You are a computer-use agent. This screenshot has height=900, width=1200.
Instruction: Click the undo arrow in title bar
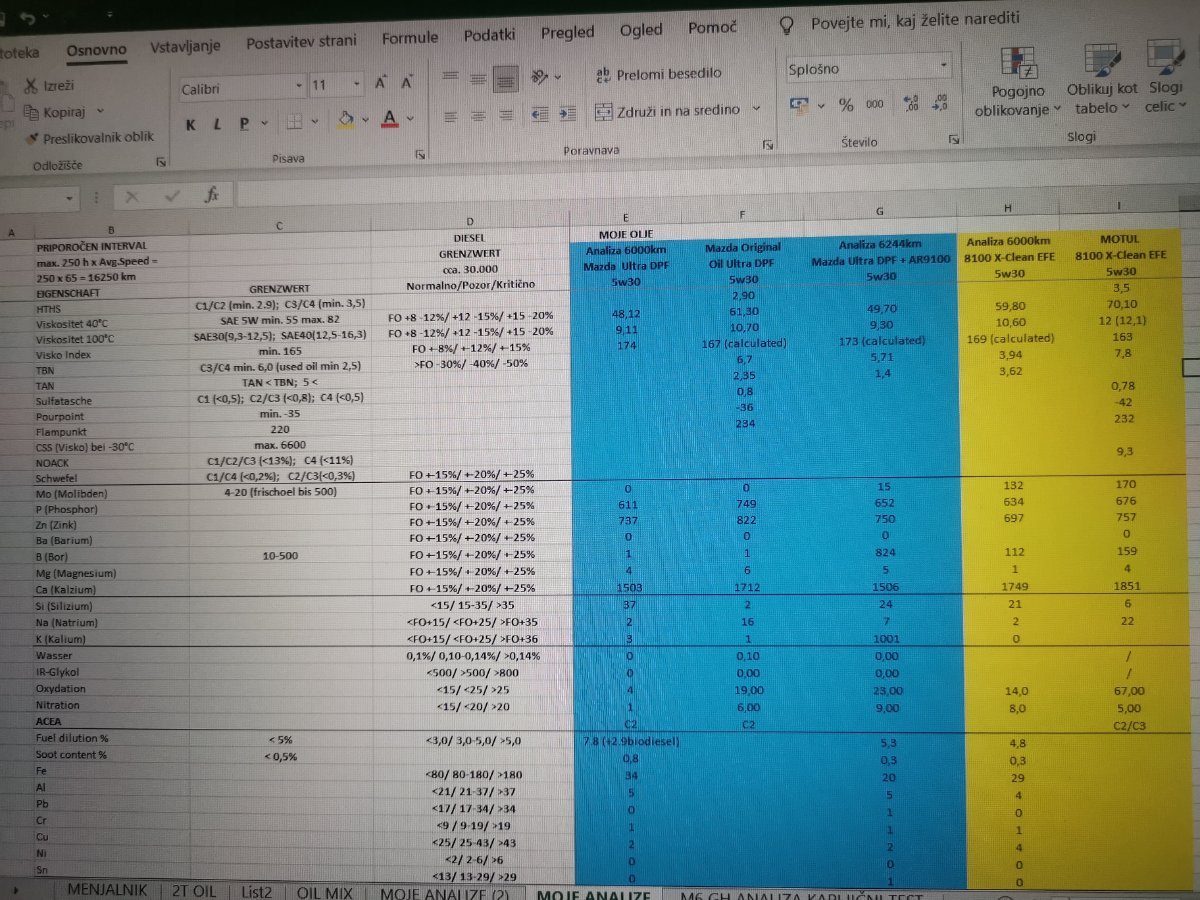(x=29, y=18)
